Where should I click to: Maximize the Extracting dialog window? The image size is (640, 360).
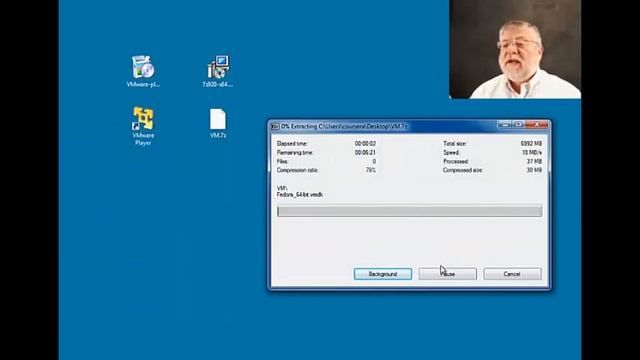518,124
